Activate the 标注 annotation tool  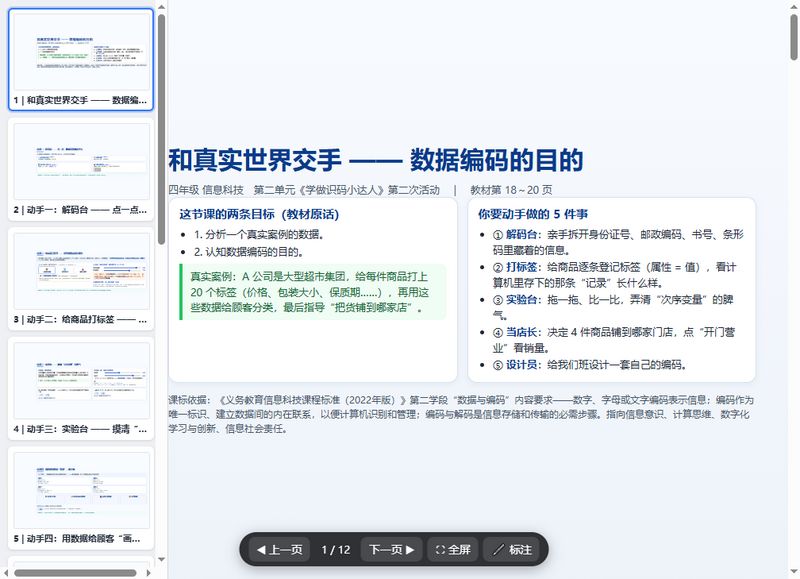tap(512, 549)
